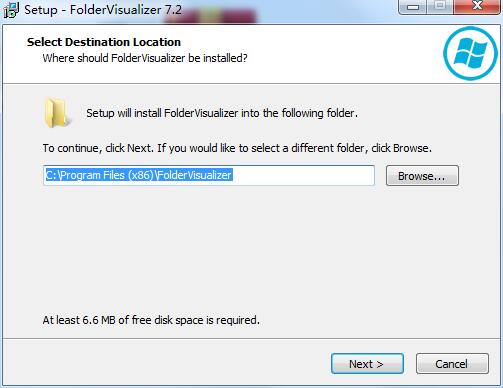
Task: Click the 'To continue, click Next' instruction text
Action: (237, 148)
